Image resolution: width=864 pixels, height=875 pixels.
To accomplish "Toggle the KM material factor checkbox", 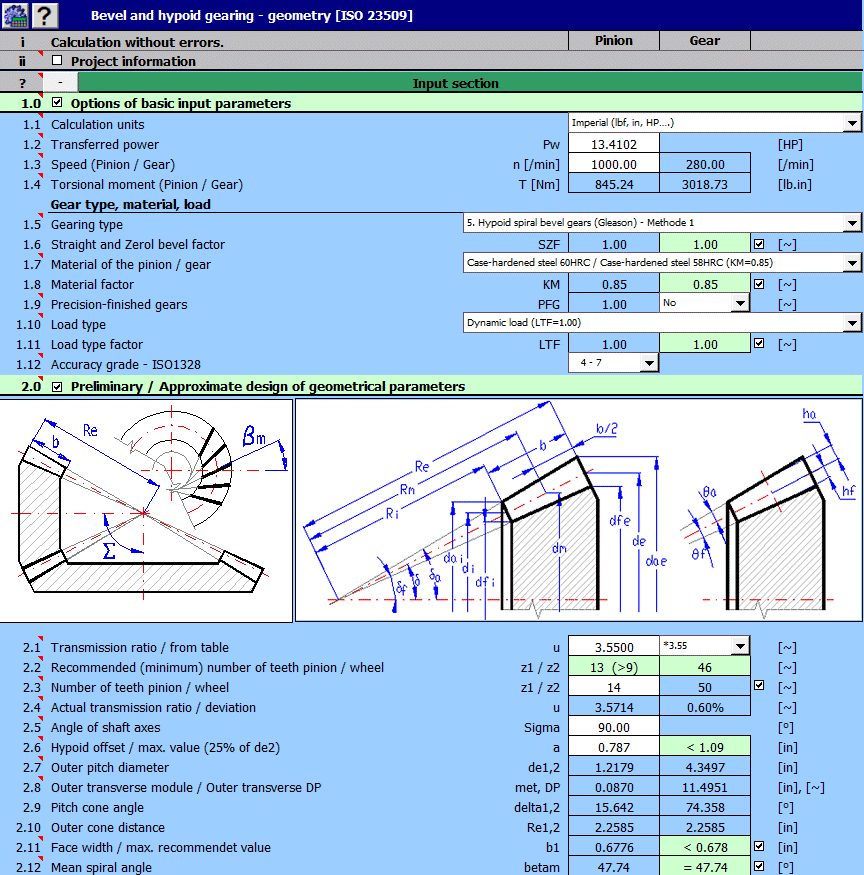I will pos(760,283).
